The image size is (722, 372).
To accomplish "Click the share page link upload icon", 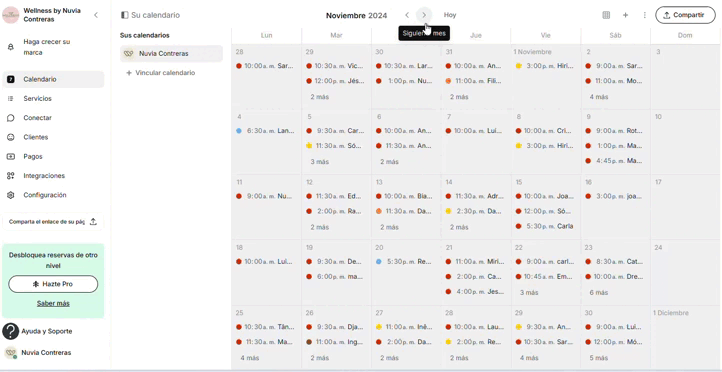I will 93,221.
